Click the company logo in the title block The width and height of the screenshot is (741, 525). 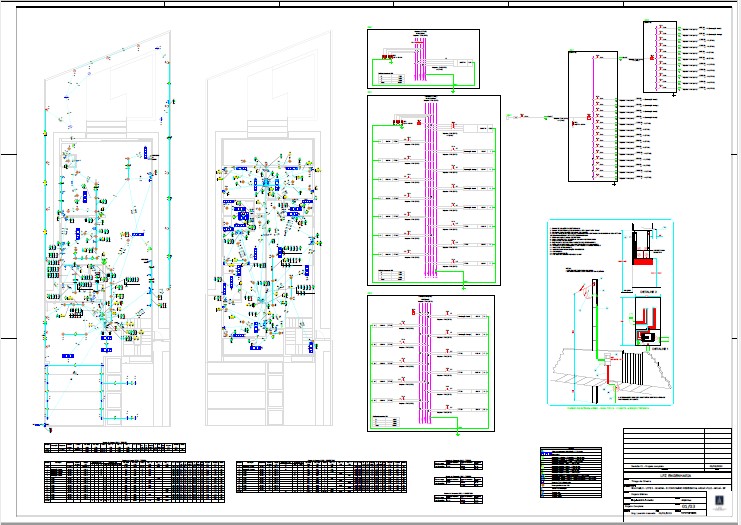click(x=718, y=502)
